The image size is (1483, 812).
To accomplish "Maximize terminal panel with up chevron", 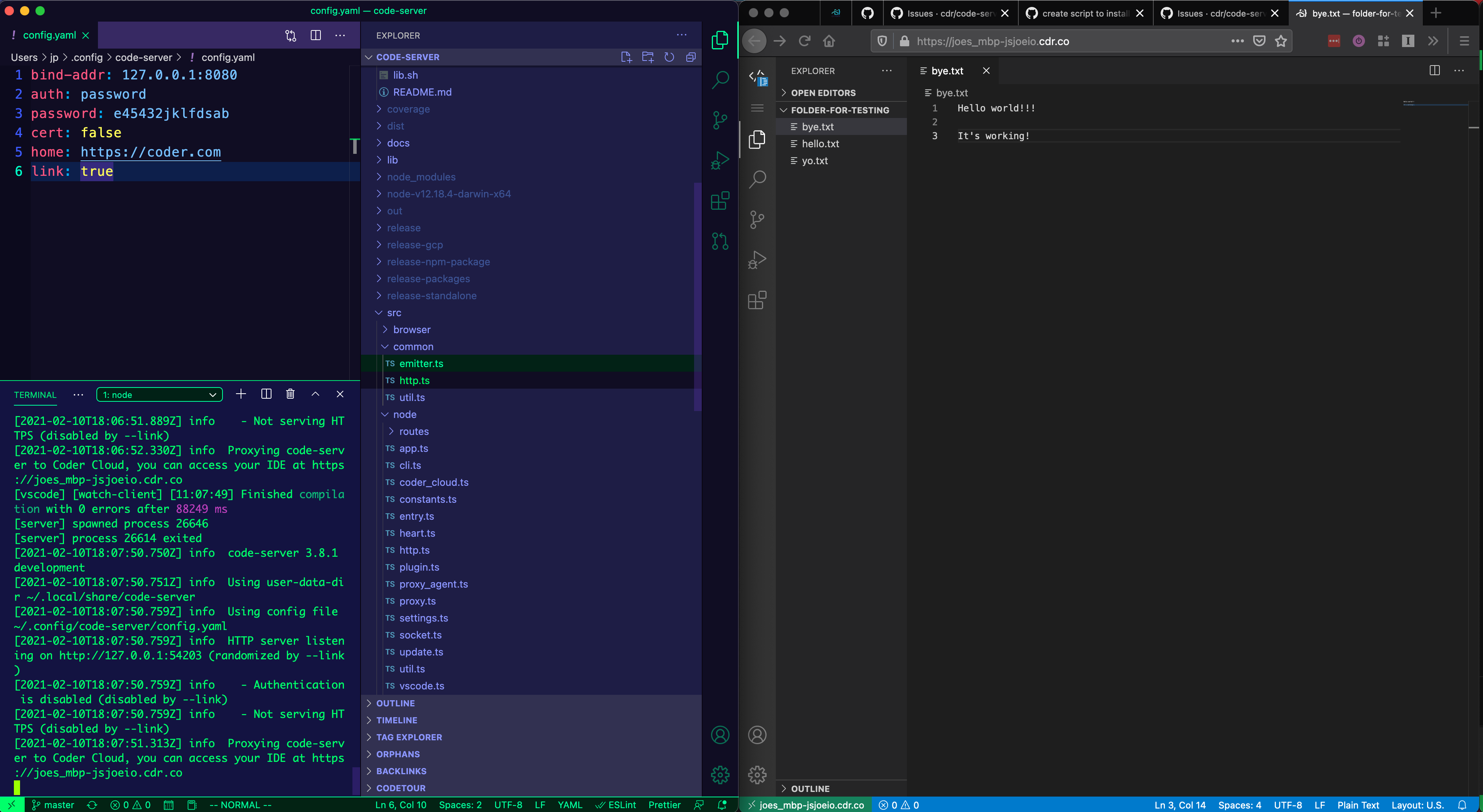I will click(x=315, y=394).
